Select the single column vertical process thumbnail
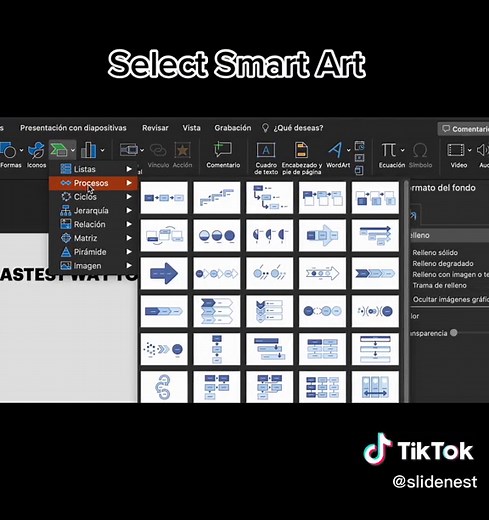The height and width of the screenshot is (520, 489). pyautogui.click(x=217, y=349)
